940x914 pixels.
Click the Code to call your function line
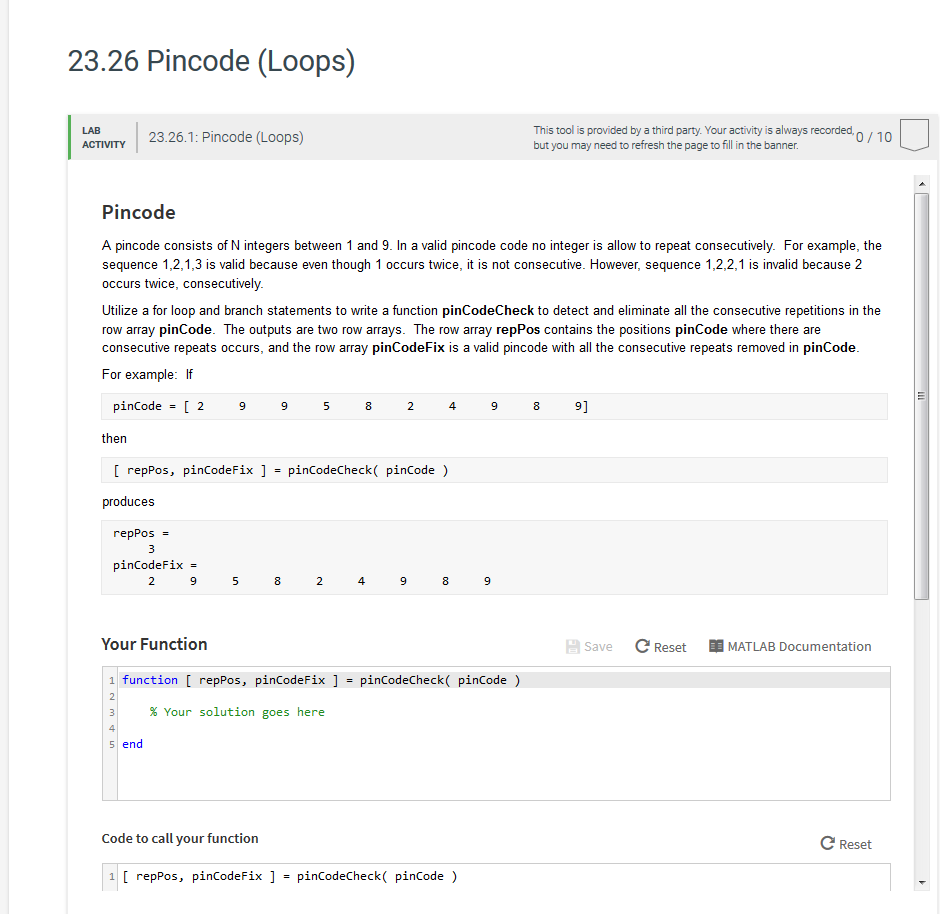click(286, 876)
